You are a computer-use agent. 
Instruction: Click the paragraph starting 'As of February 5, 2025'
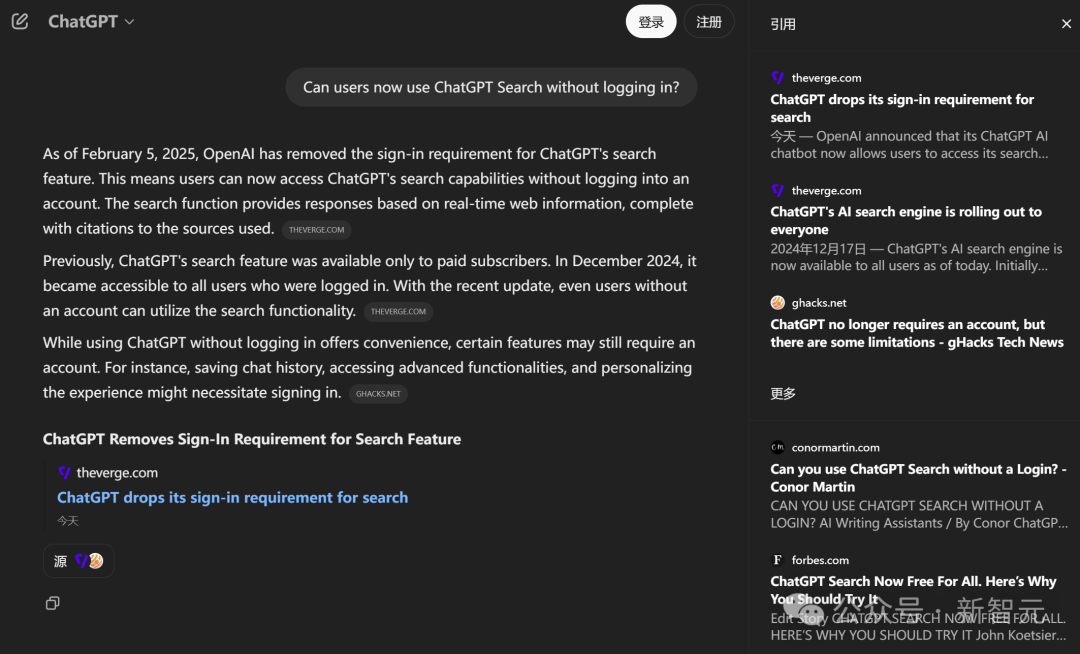tap(368, 191)
